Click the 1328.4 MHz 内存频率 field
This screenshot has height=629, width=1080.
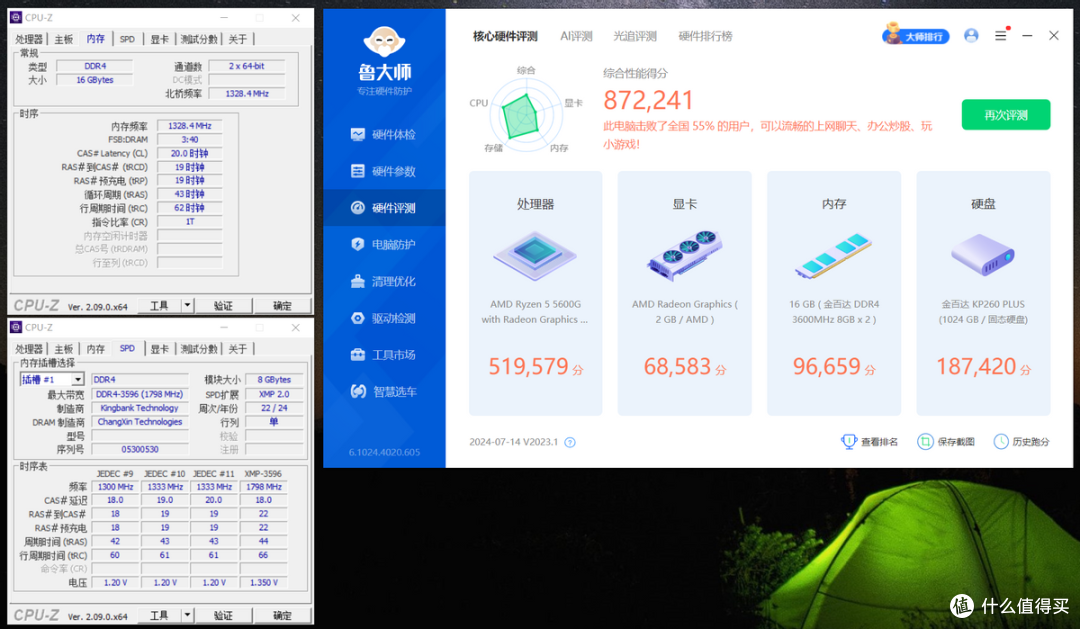(189, 126)
